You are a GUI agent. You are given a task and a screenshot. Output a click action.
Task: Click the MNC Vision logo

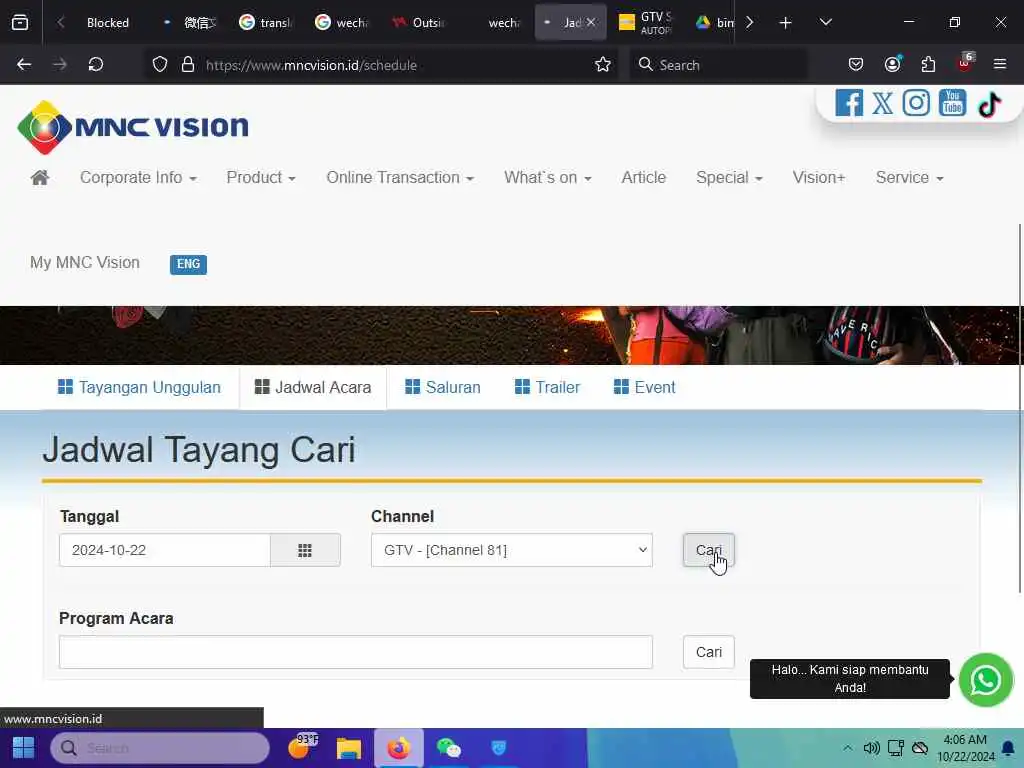tap(133, 127)
